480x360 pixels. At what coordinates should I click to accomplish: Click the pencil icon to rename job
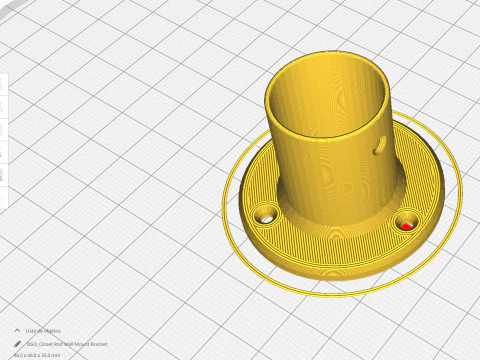(17, 344)
